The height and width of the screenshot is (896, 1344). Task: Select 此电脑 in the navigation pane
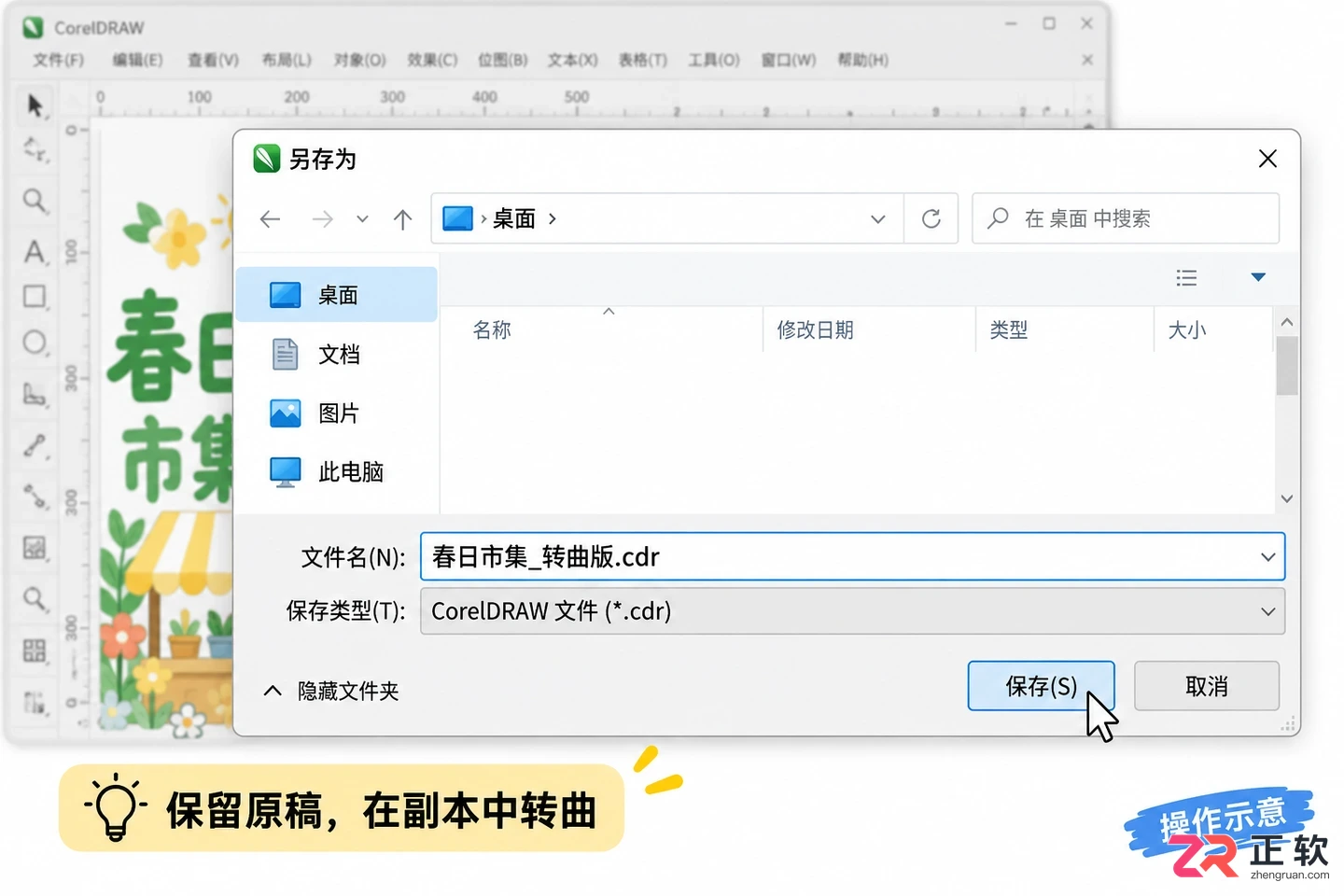pyautogui.click(x=336, y=472)
